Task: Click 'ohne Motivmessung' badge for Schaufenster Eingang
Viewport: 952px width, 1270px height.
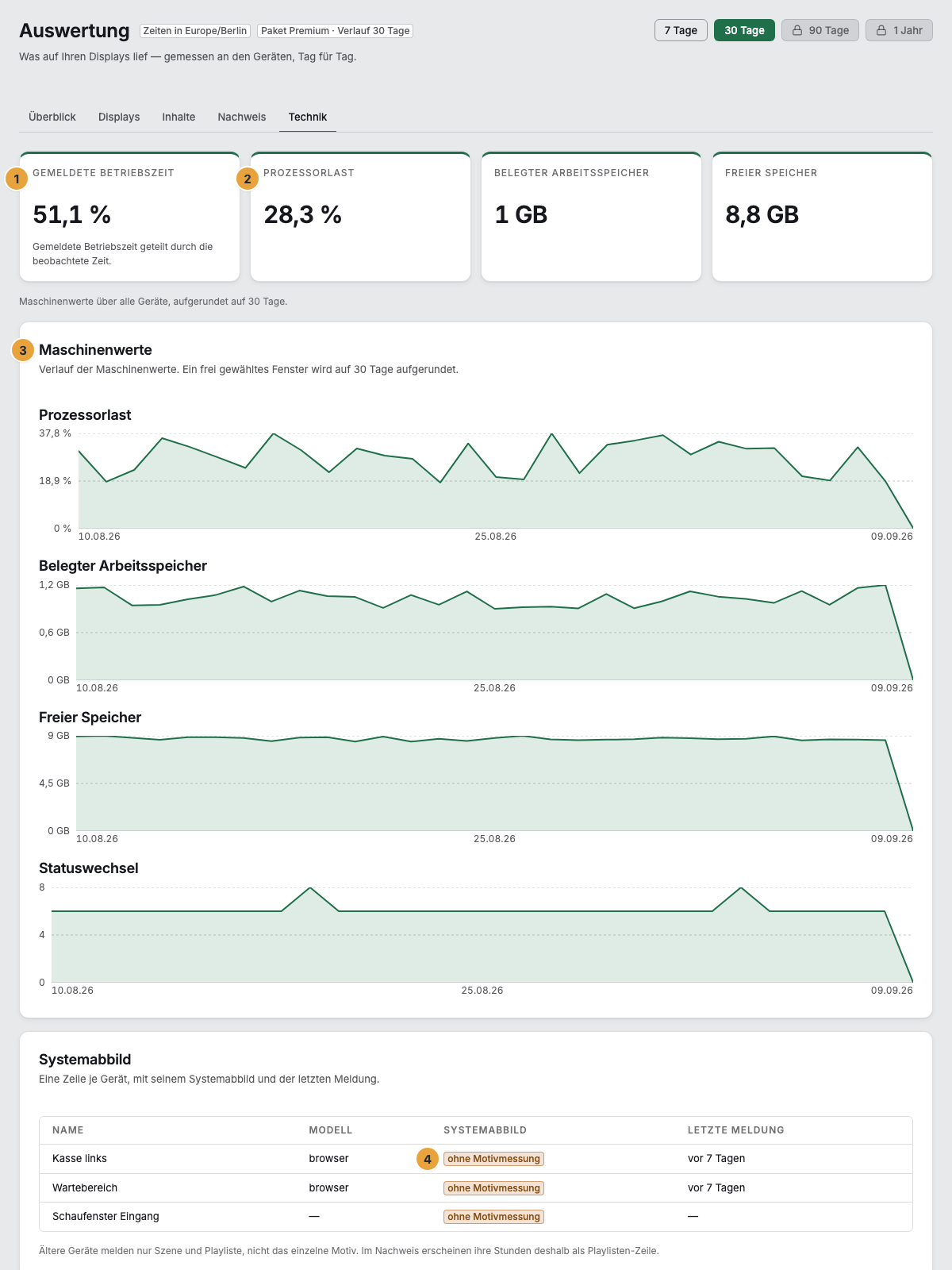Action: (493, 1217)
